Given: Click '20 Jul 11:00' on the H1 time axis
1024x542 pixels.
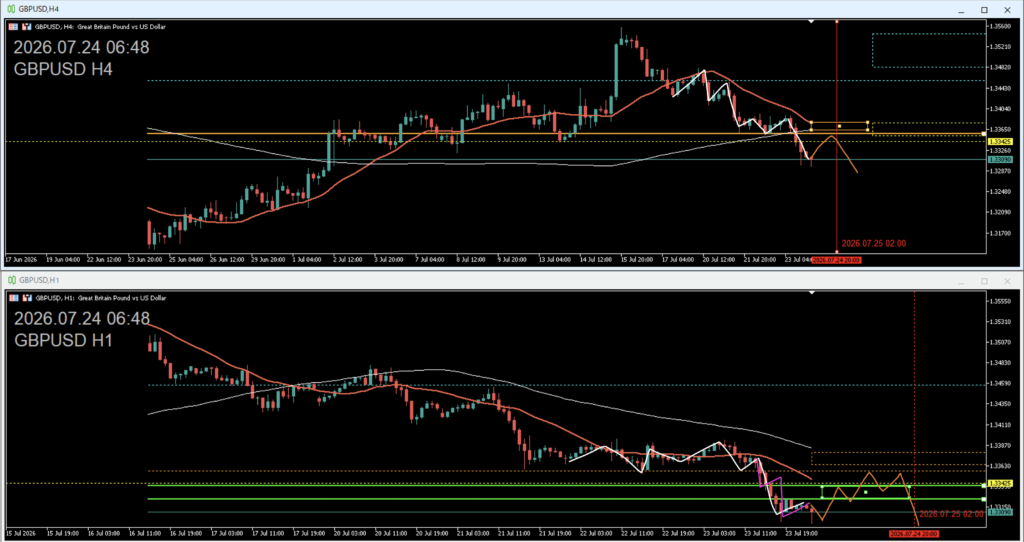Looking at the screenshot, I should (391, 534).
